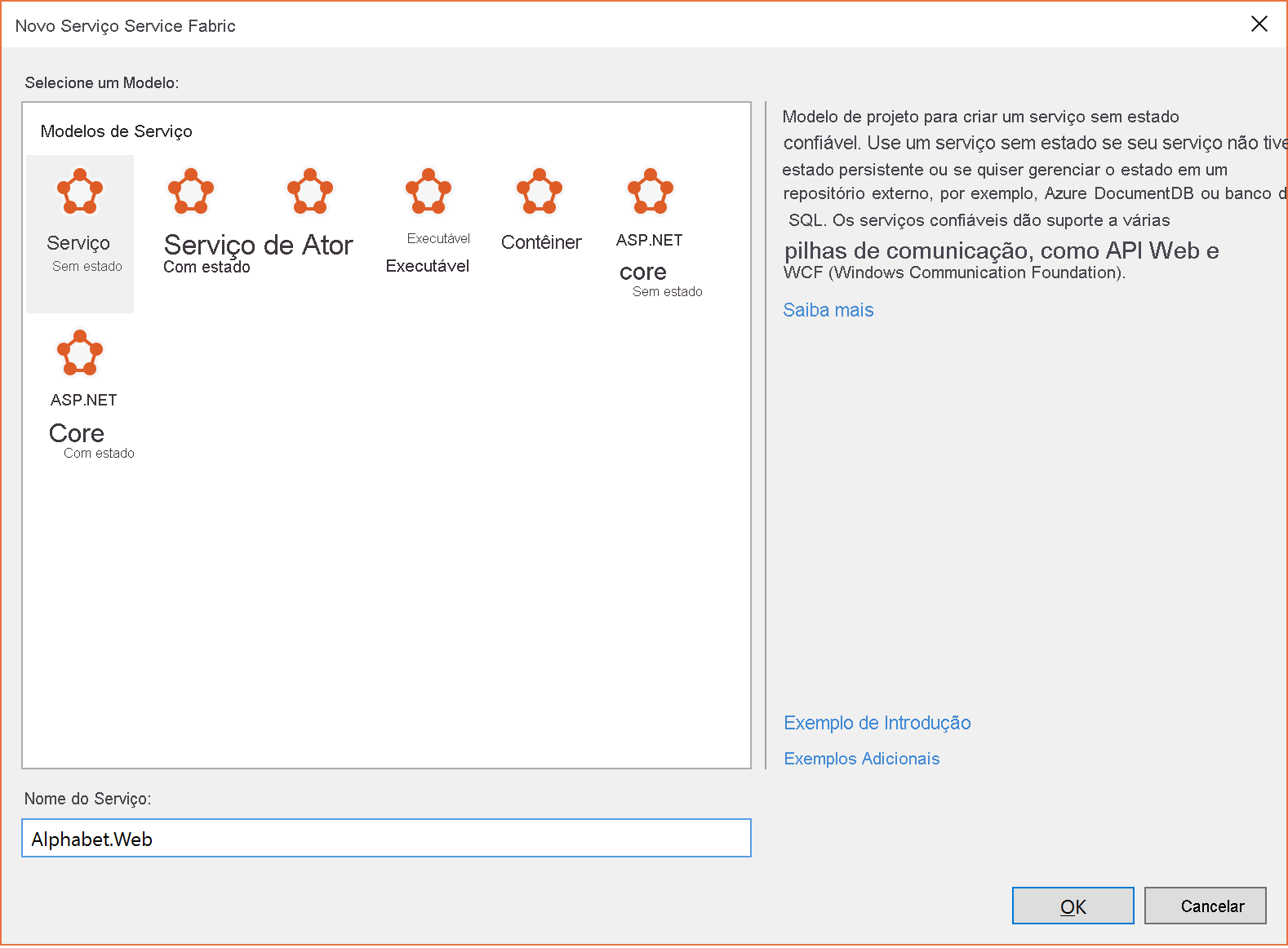Choose the Serviço Com estado template icon
1288x948 pixels.
pyautogui.click(x=191, y=191)
